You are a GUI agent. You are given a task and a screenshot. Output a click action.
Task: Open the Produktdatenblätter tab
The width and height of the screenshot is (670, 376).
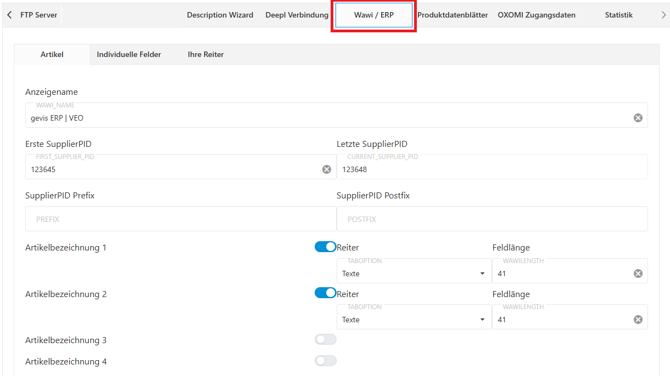point(453,15)
